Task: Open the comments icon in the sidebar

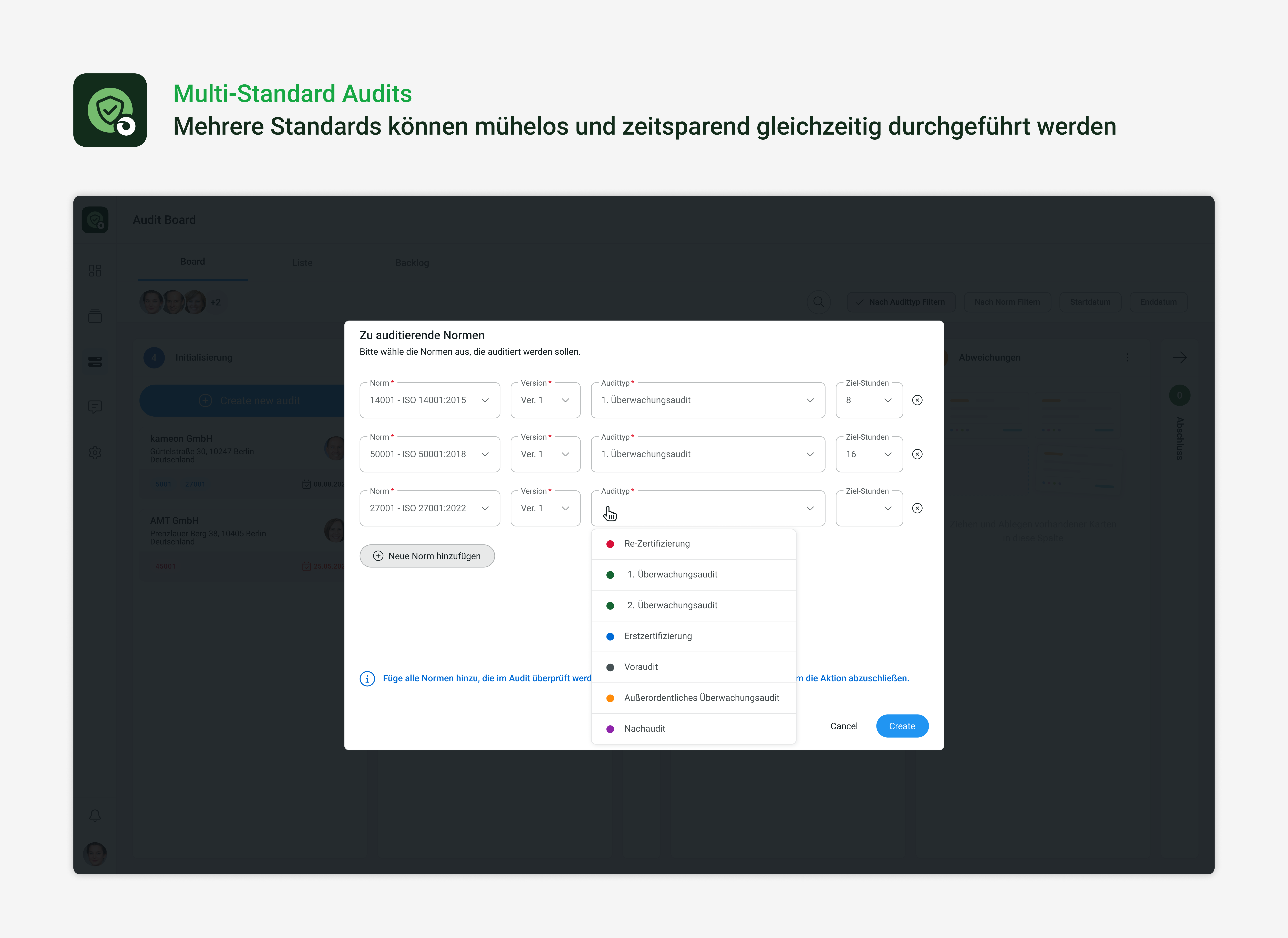Action: (x=95, y=407)
